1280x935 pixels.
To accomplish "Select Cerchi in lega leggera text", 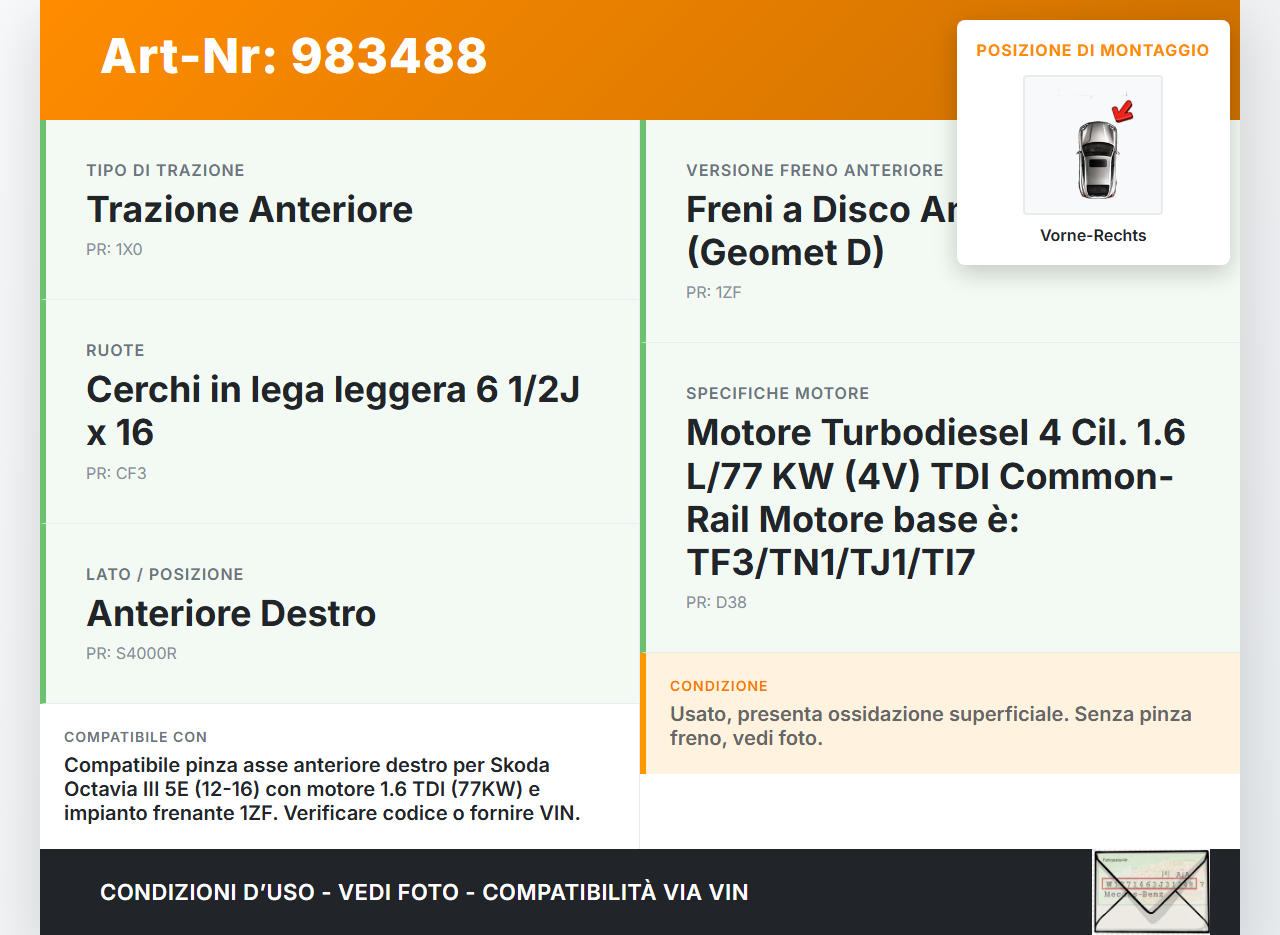I will [x=334, y=411].
